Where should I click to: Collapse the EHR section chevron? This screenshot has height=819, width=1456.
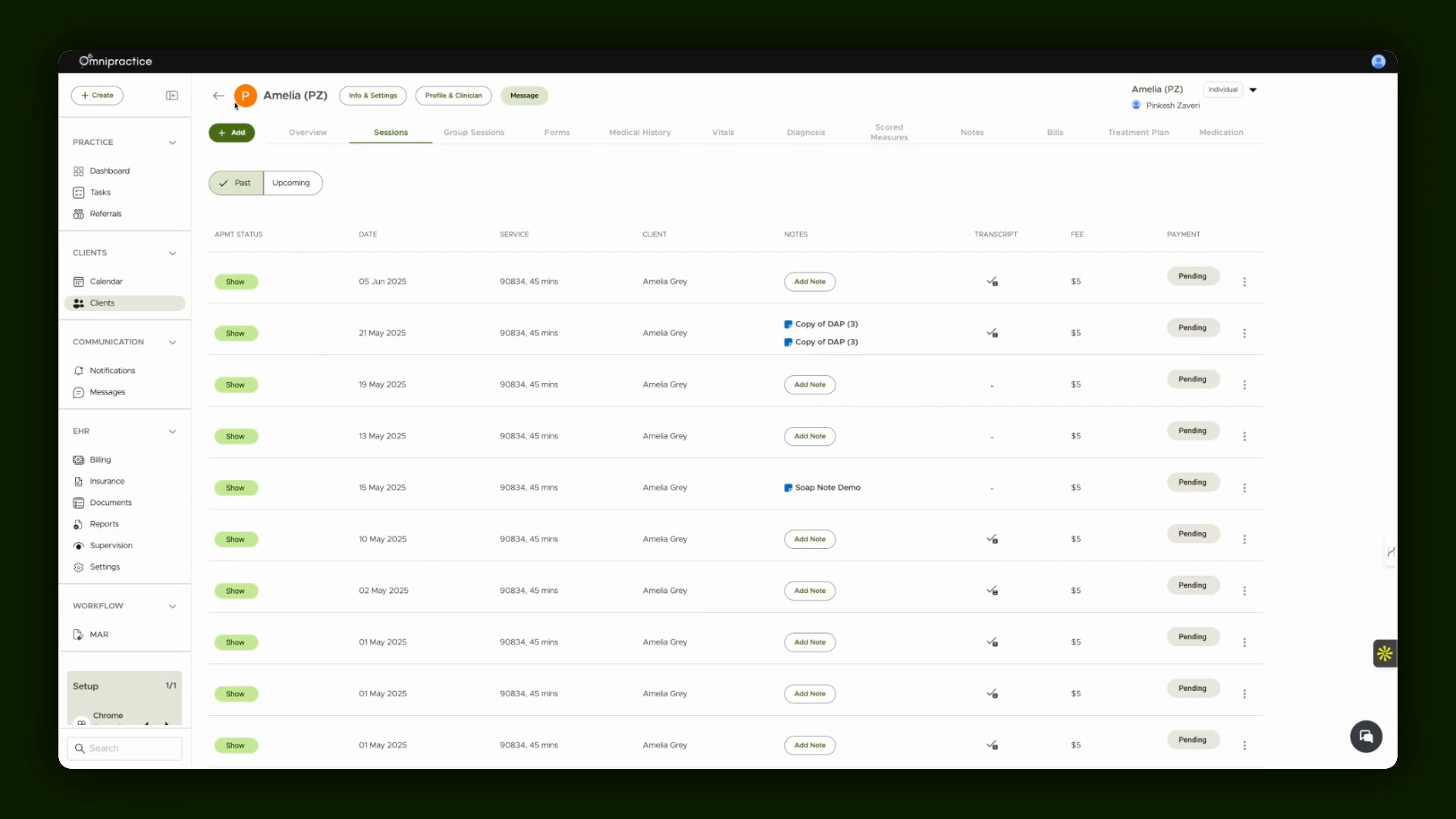[172, 431]
